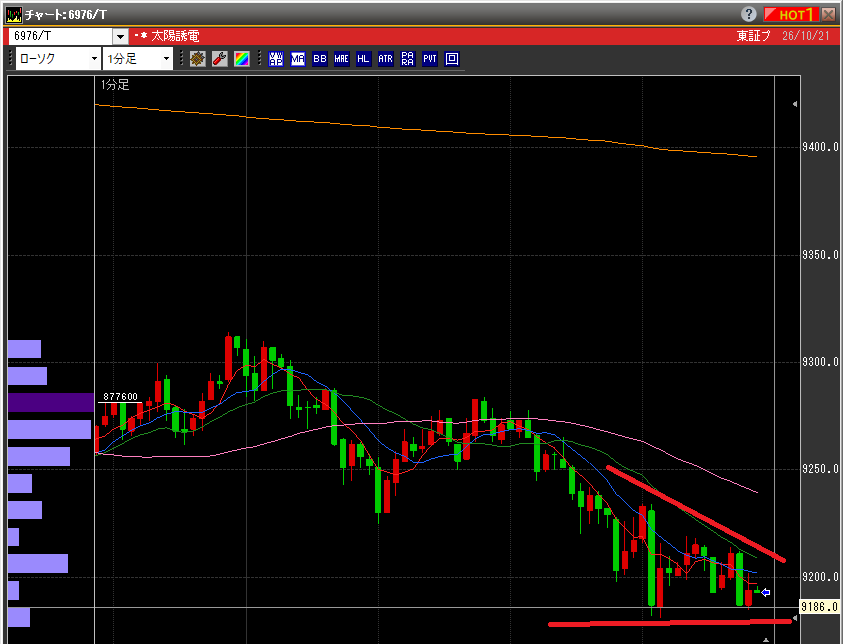This screenshot has width=843, height=644.
Task: Toggle the MAE envelope indicator
Action: point(341,59)
